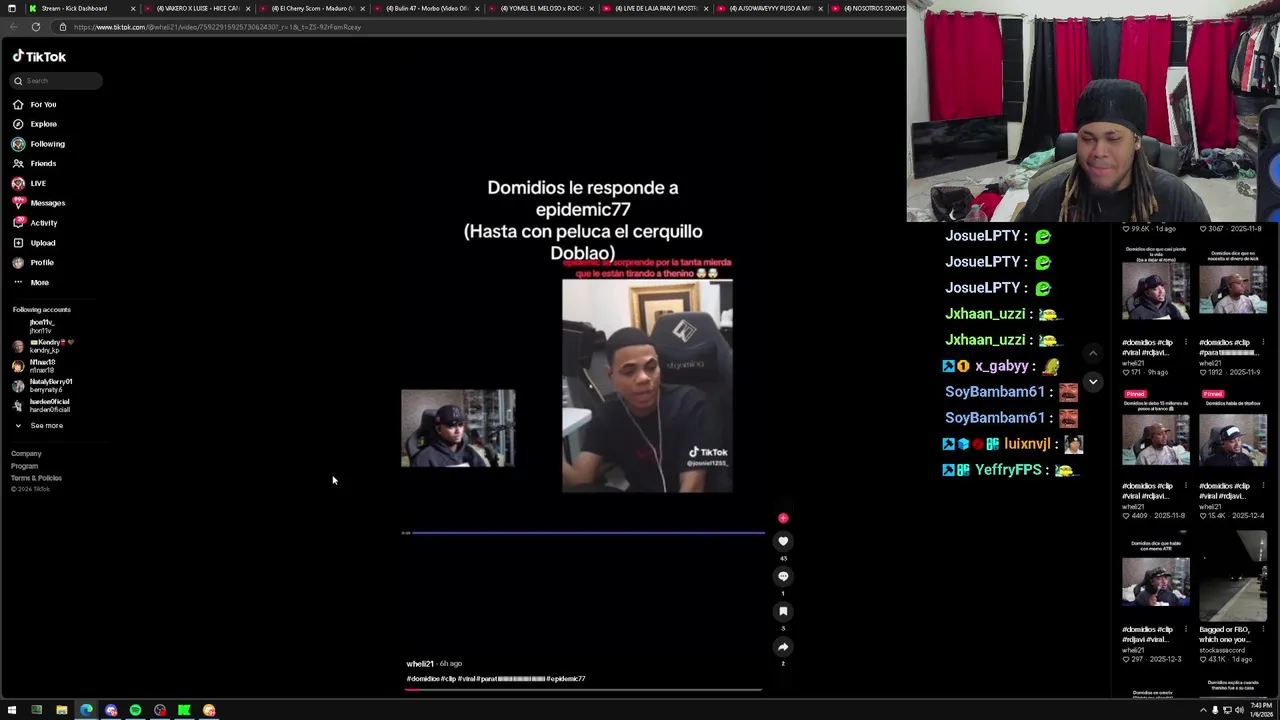Open the #epidemic77 hashtag in the caption
This screenshot has height=720, width=1280.
(566, 679)
